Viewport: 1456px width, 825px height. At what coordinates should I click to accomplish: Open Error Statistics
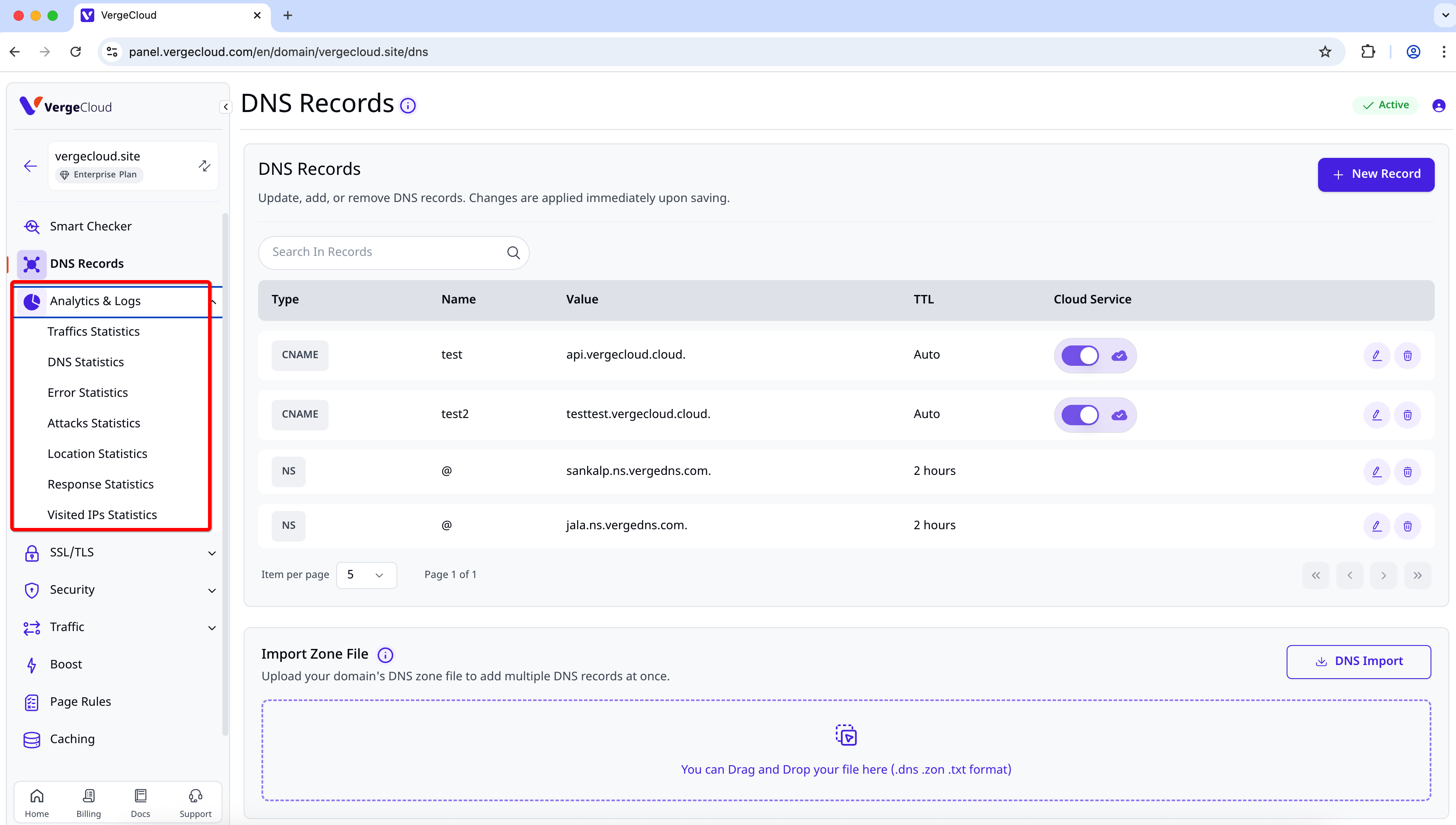(88, 393)
